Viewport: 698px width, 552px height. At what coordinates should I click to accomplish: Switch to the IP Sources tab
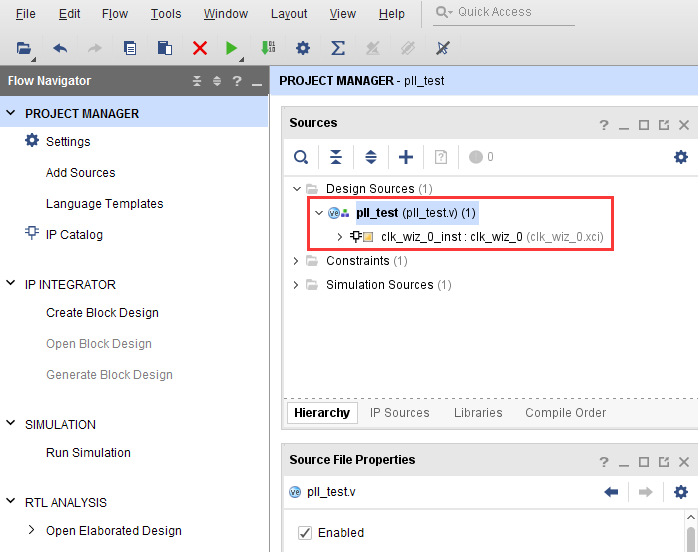pos(399,413)
